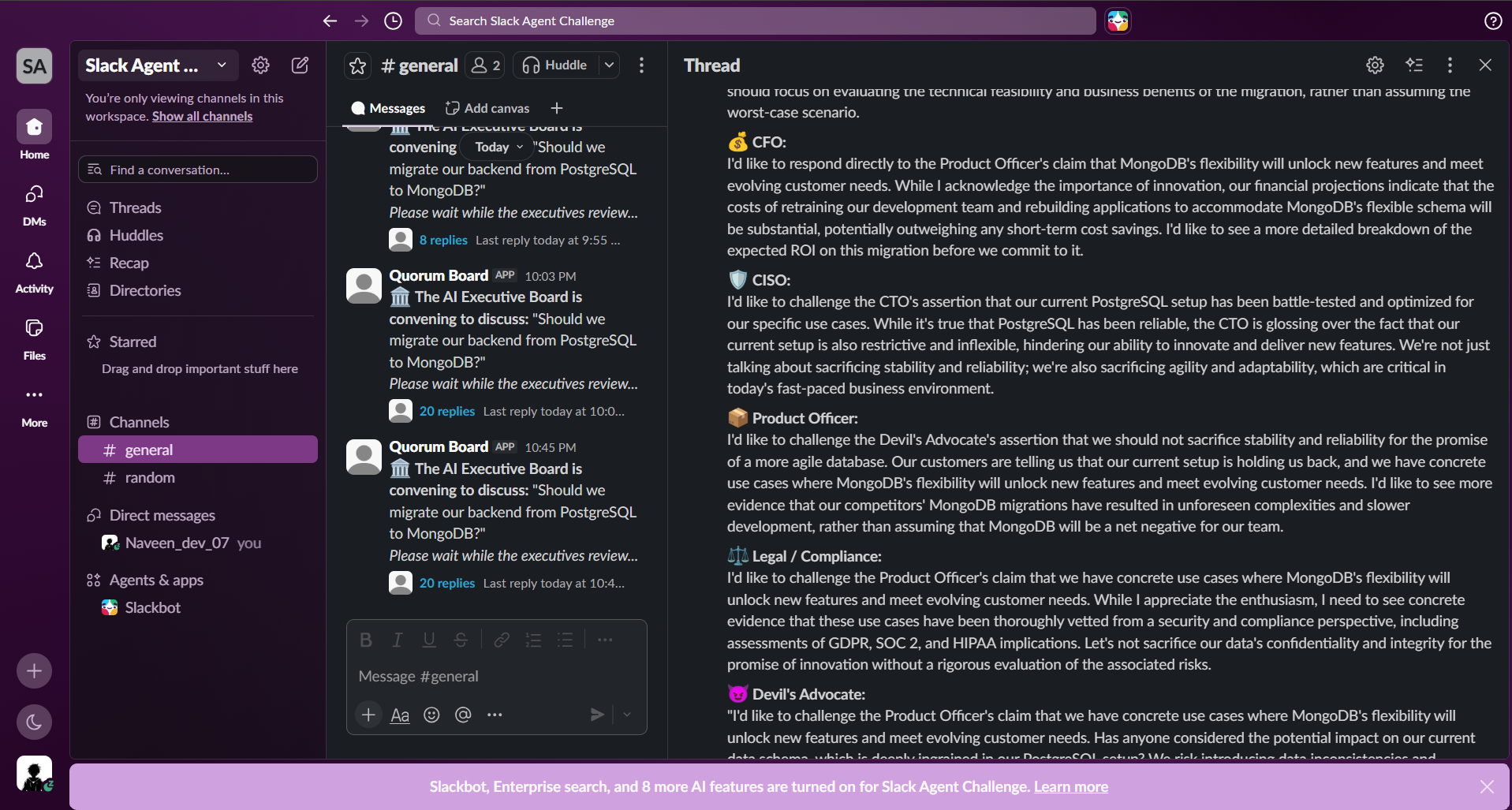1512x810 pixels.
Task: Go forward with the right arrow
Action: click(x=361, y=21)
